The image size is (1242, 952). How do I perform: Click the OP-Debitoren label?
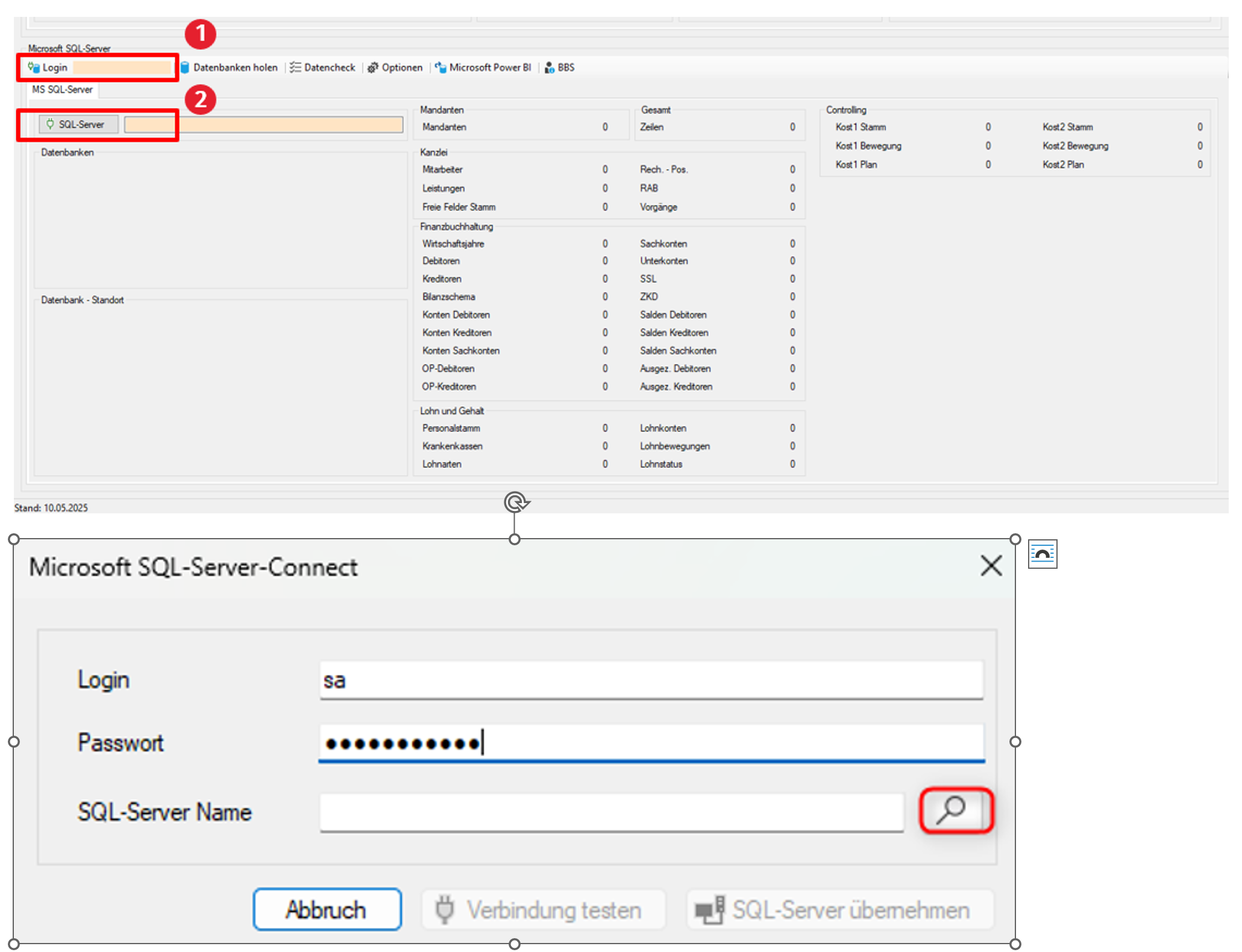point(448,369)
